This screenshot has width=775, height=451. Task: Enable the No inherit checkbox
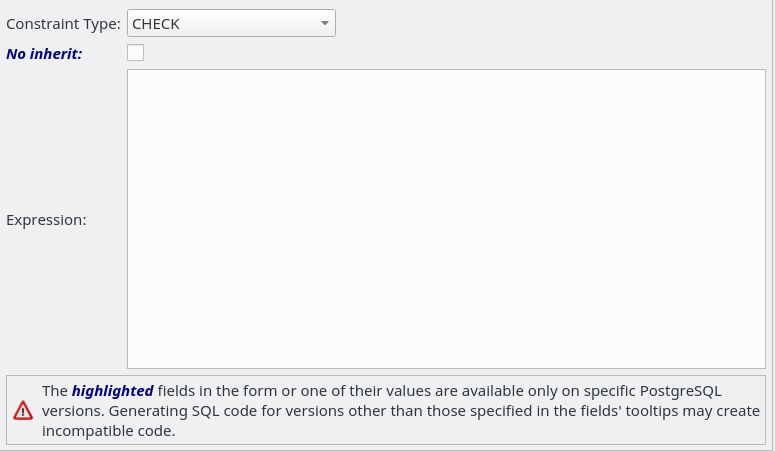[x=135, y=52]
